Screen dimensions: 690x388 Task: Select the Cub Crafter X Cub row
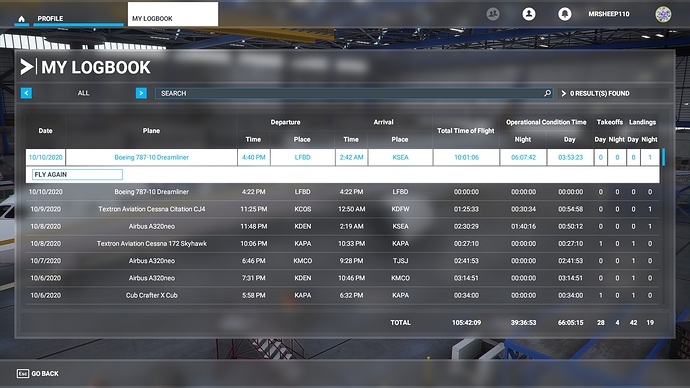[x=342, y=295]
